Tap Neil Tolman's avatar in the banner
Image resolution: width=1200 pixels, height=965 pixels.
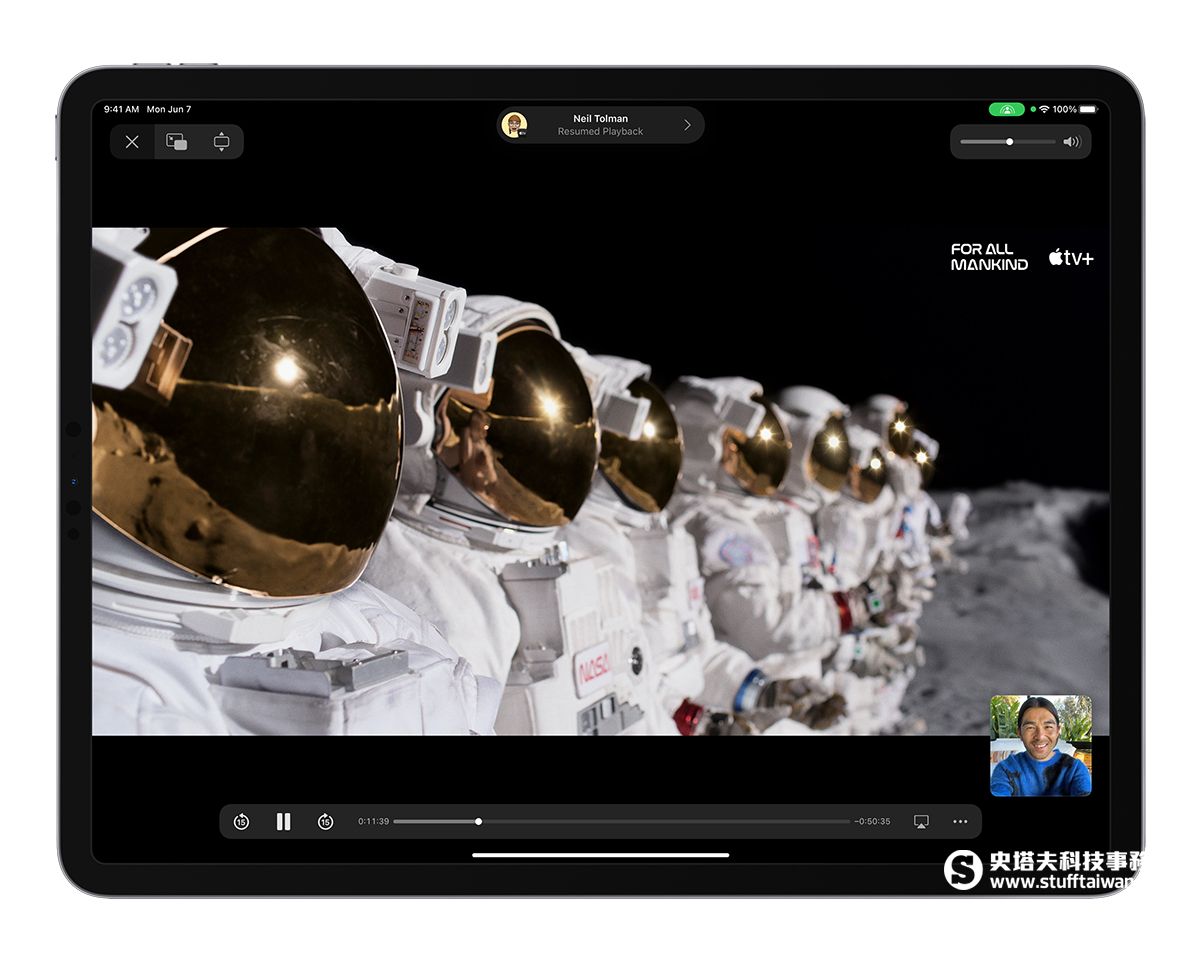coord(515,125)
